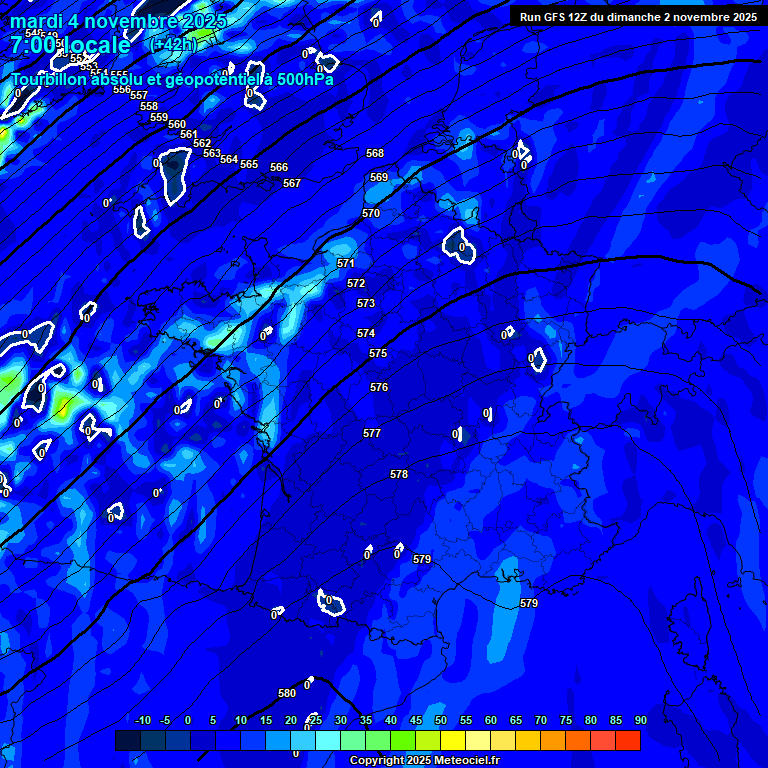Click the 570 geopotential contour label
Image resolution: width=768 pixels, height=768 pixels.
[371, 213]
